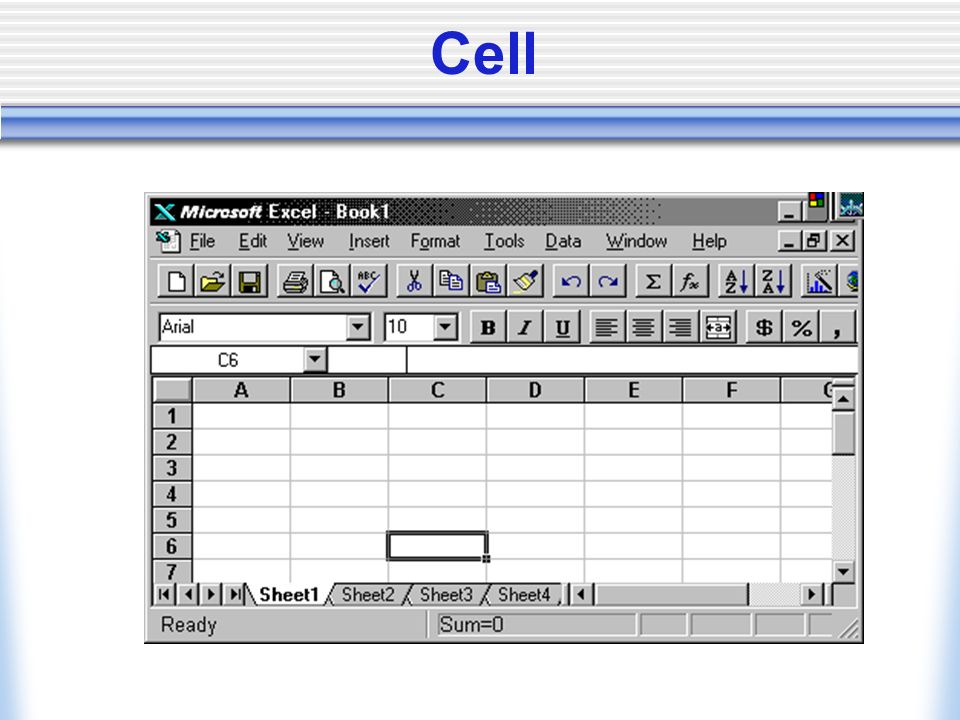Click the formula bar input
The height and width of the screenshot is (720, 960).
point(632,359)
